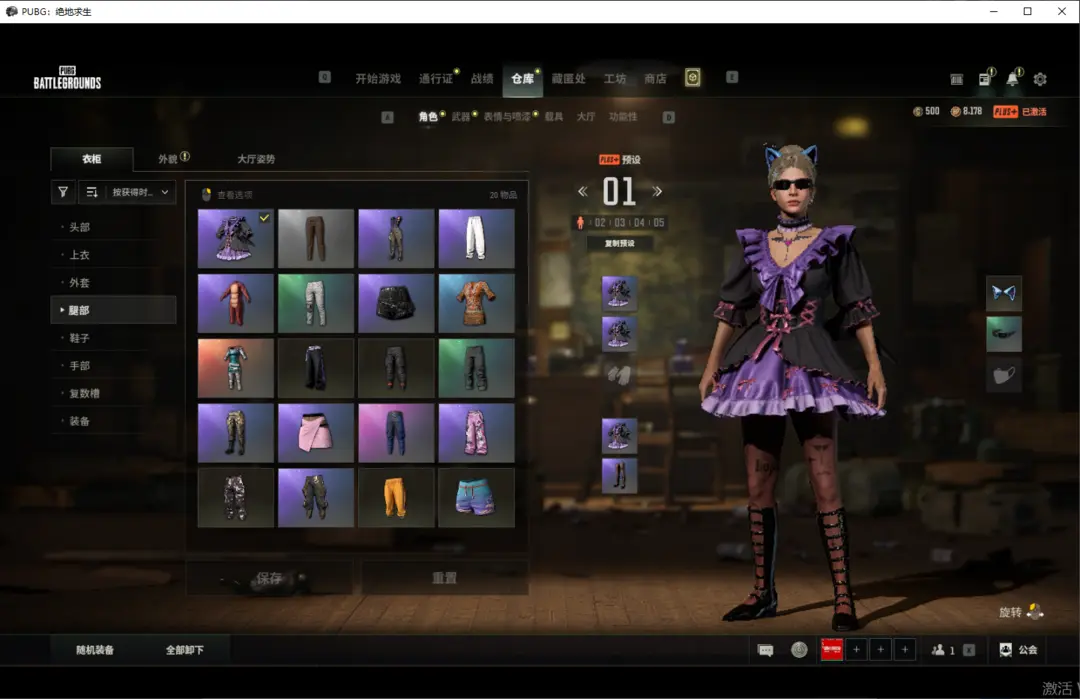Open the news clipboard icon
Viewport: 1080px width, 699px height.
(984, 79)
